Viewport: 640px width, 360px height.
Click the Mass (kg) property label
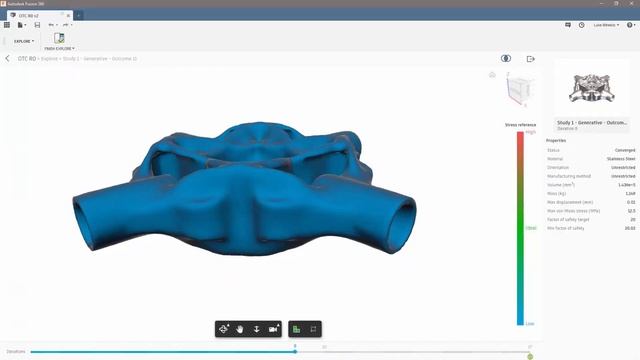(x=556, y=193)
